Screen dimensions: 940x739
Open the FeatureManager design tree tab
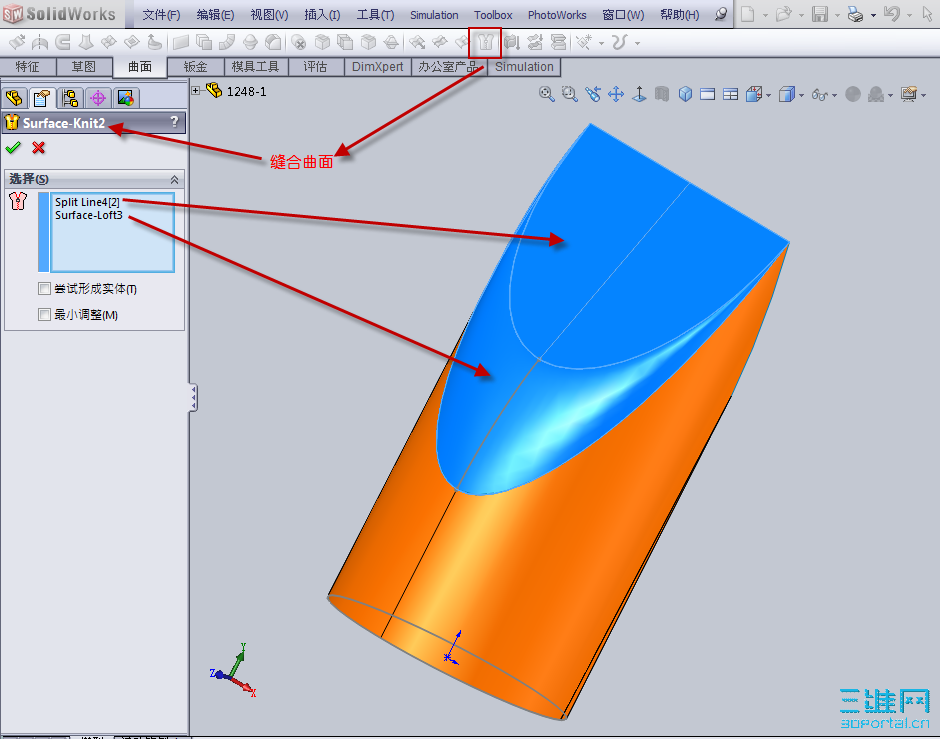[x=14, y=98]
